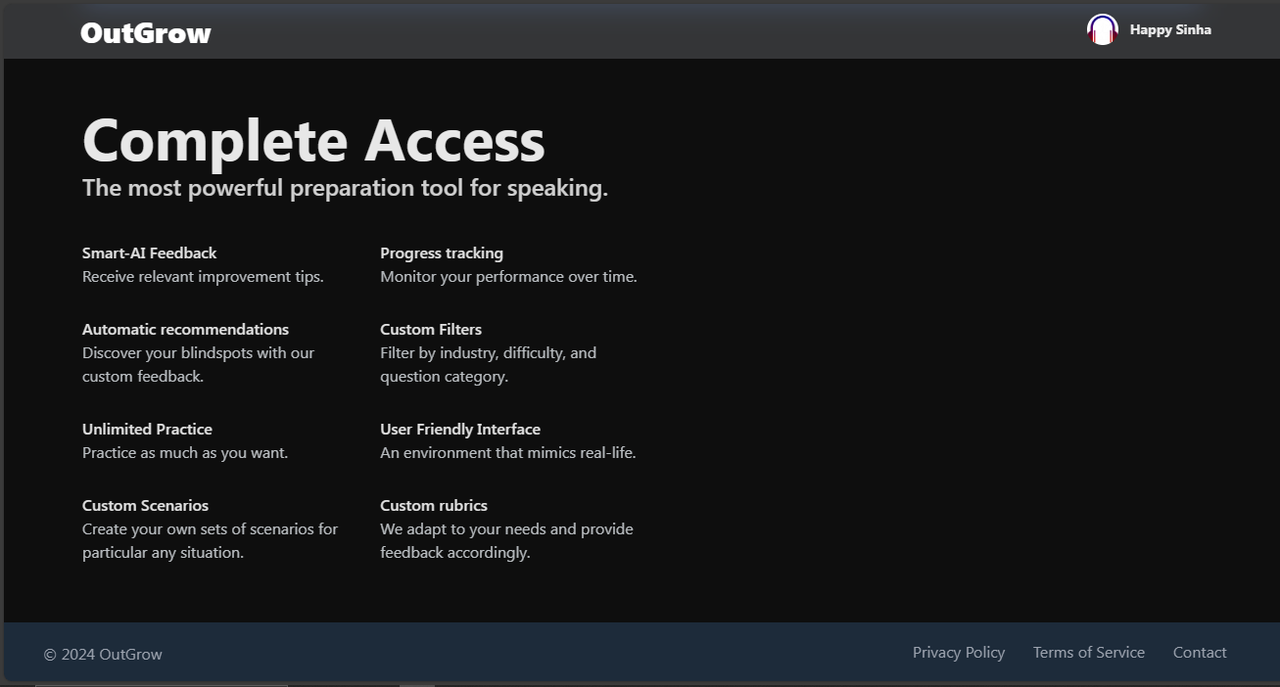Screen dimensions: 1280x687
Task: Open the Privacy Policy link
Action: pos(958,652)
